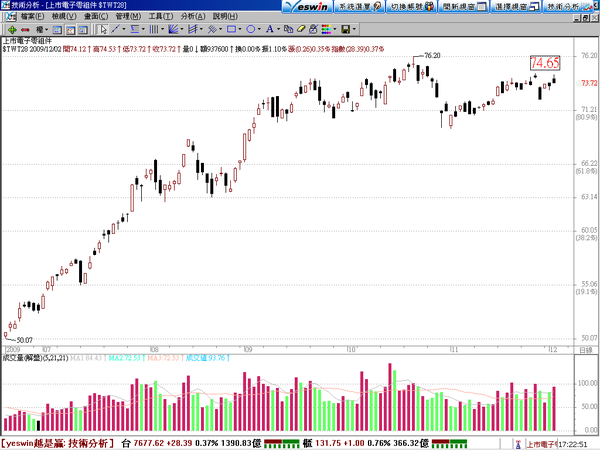600x450 pixels.
Task: Open the trend line tool dropdown arrow
Action: tap(124, 29)
